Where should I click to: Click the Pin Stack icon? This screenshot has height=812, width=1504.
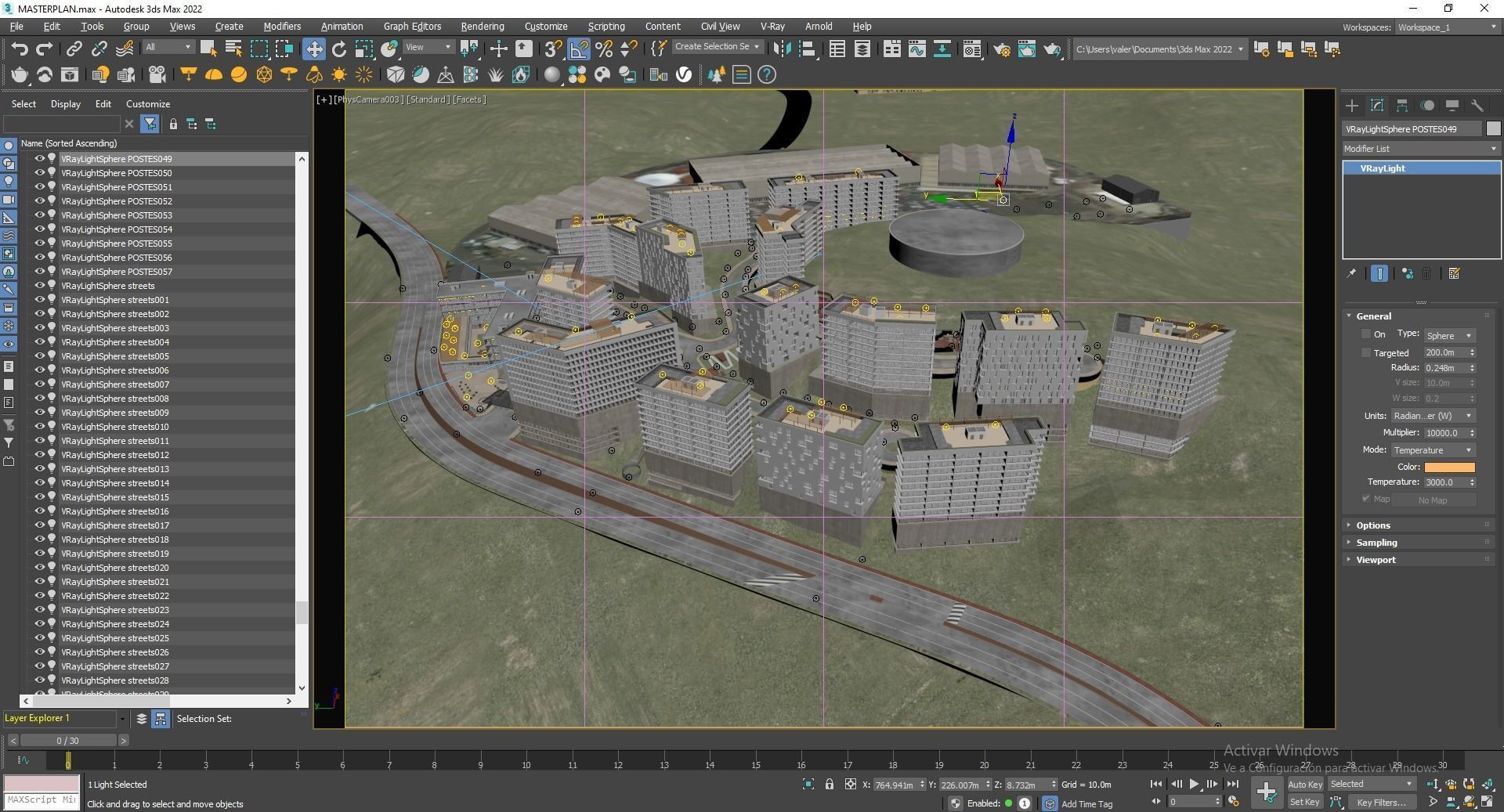click(x=1351, y=273)
